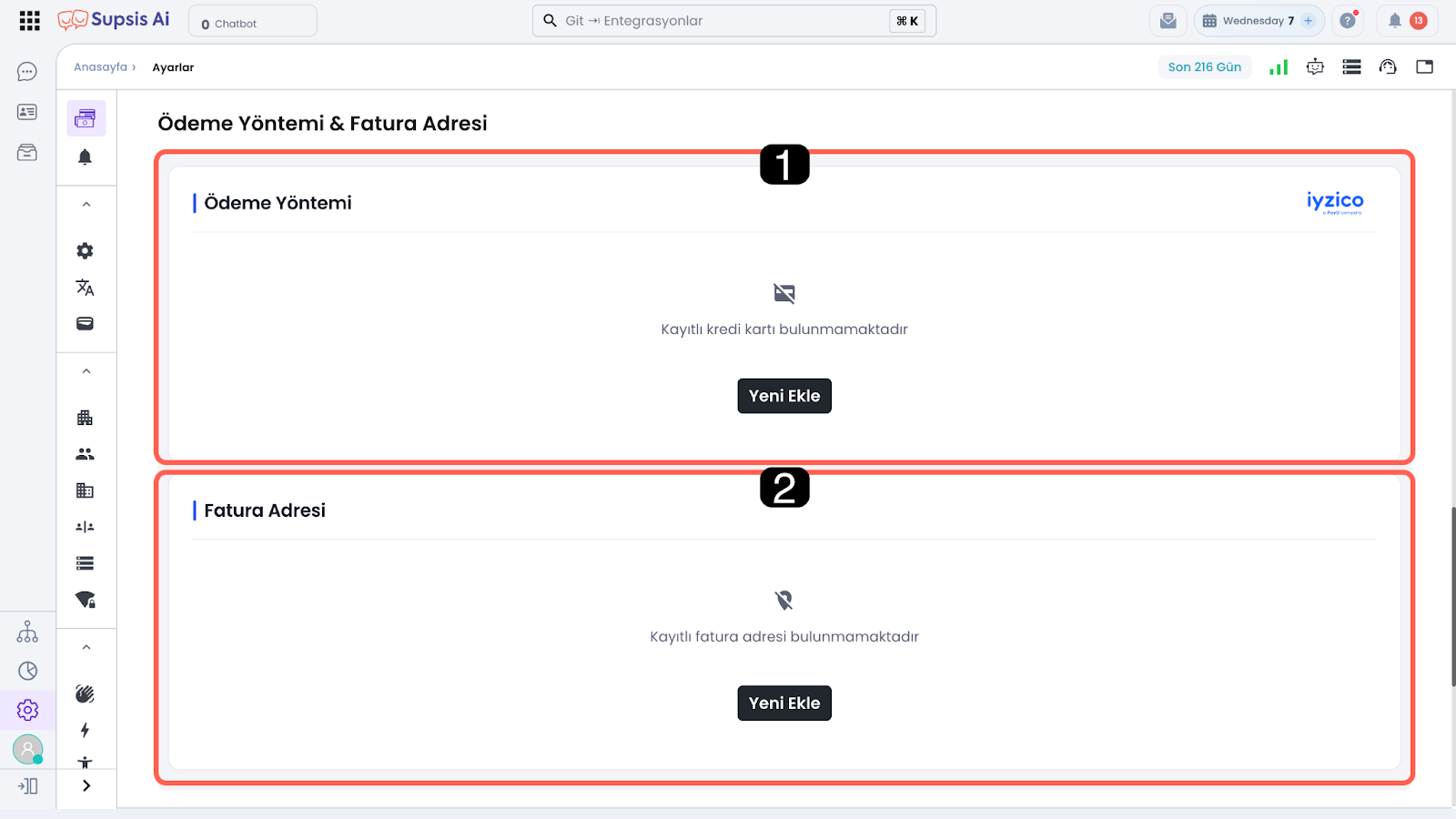Open the pie chart reports icon
Image resolution: width=1456 pixels, height=819 pixels.
pyautogui.click(x=27, y=671)
